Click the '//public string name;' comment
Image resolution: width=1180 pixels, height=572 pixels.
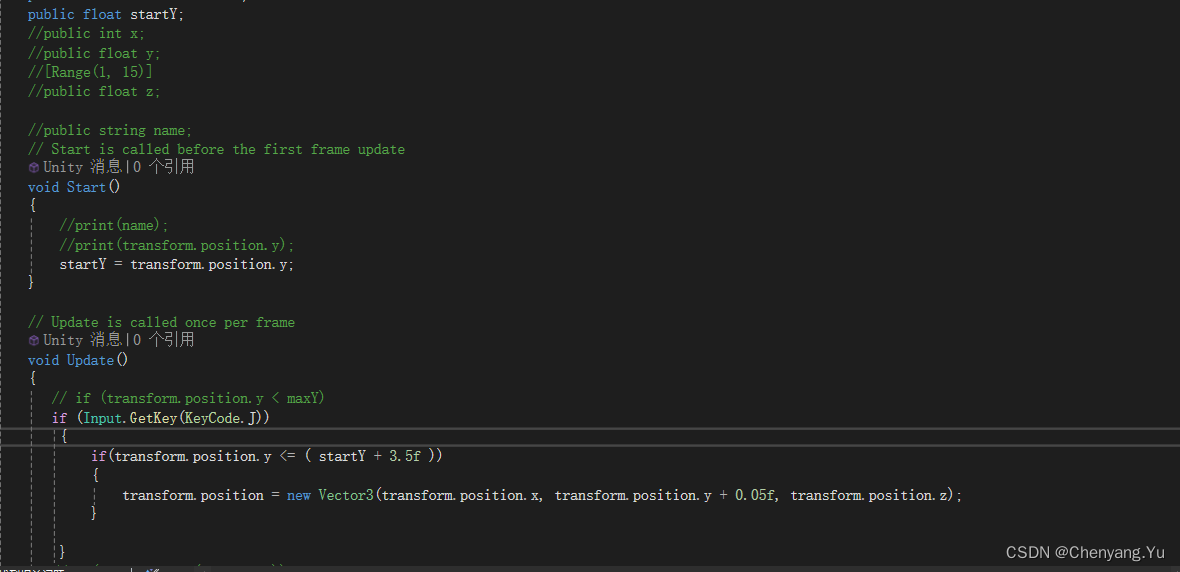pyautogui.click(x=110, y=130)
